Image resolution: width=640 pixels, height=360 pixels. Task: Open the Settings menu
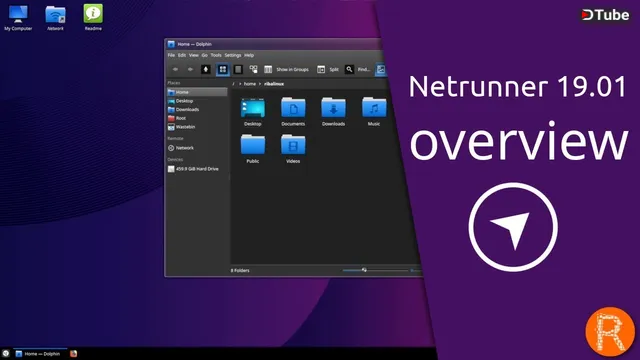(233, 55)
